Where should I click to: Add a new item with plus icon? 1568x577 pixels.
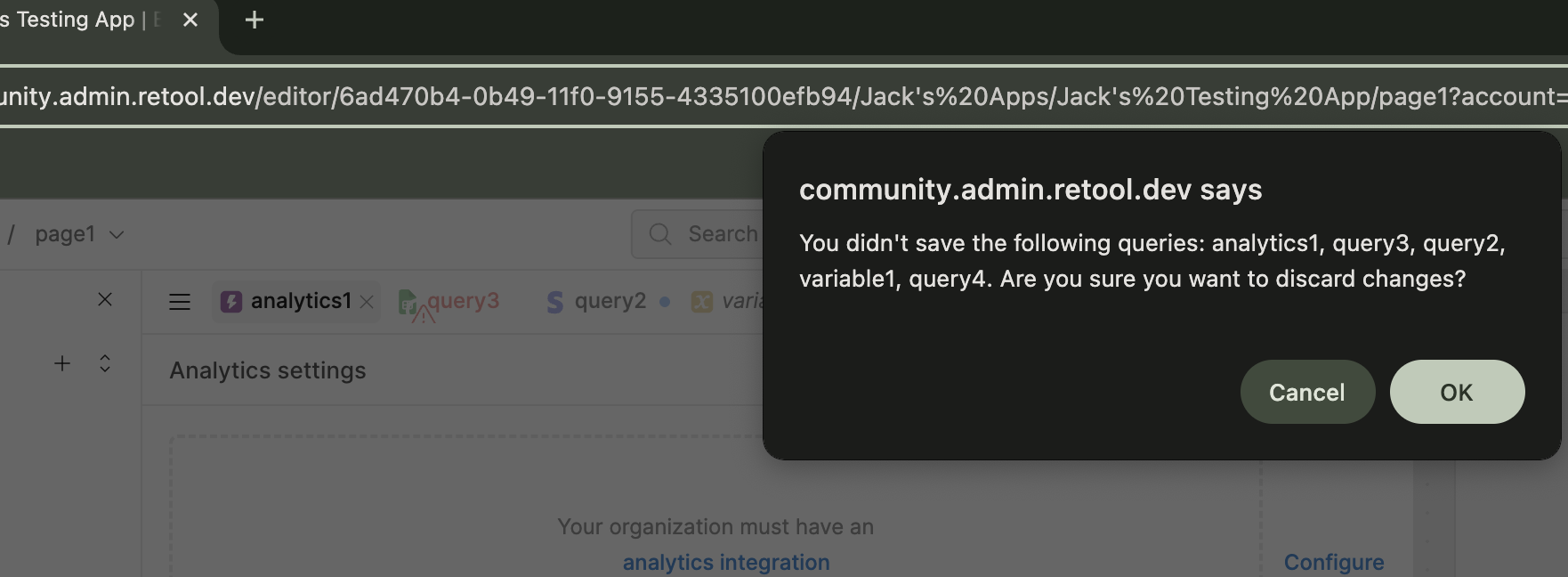[x=62, y=363]
